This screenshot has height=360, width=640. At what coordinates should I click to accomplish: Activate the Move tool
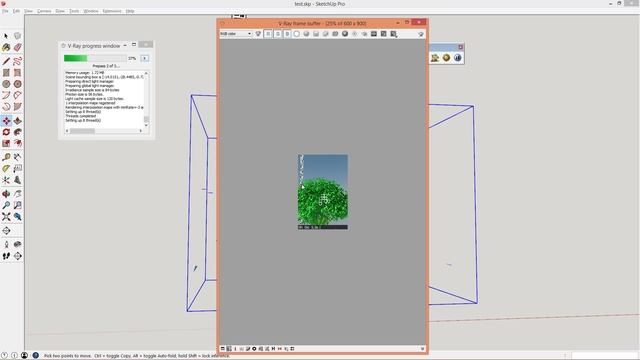coord(6,121)
